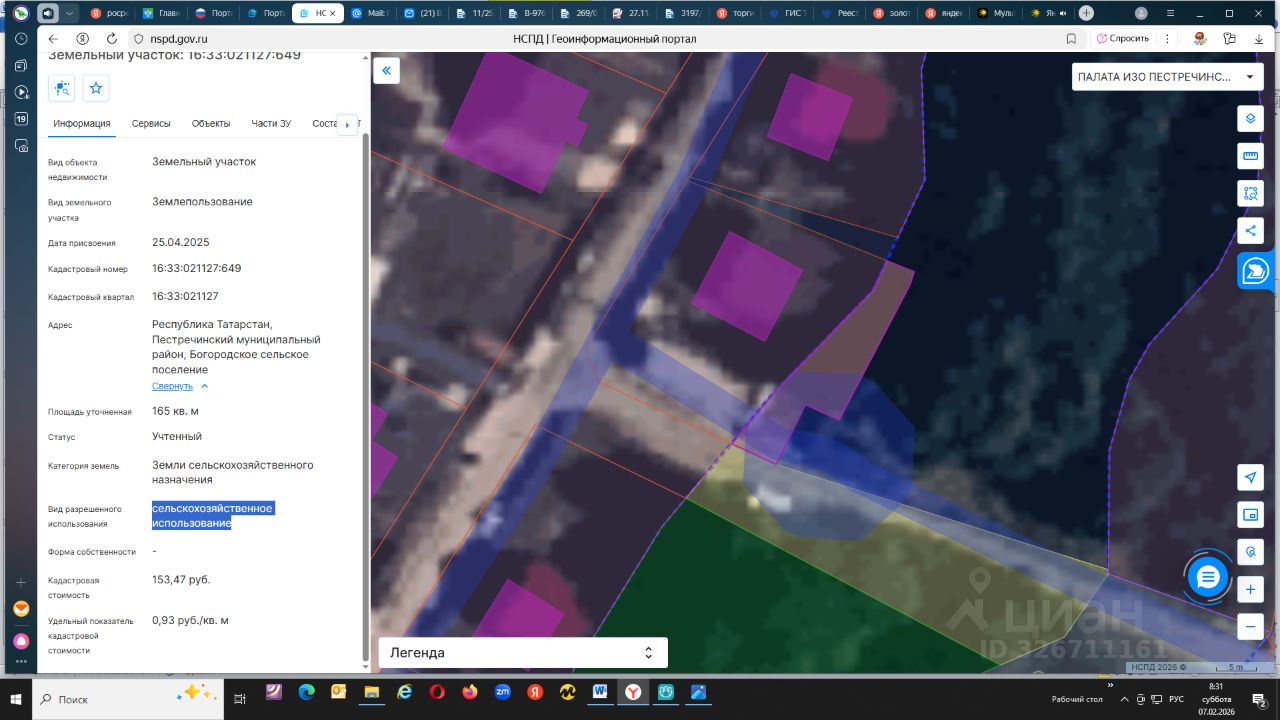
Task: Collapse the left information panel
Action: [386, 71]
